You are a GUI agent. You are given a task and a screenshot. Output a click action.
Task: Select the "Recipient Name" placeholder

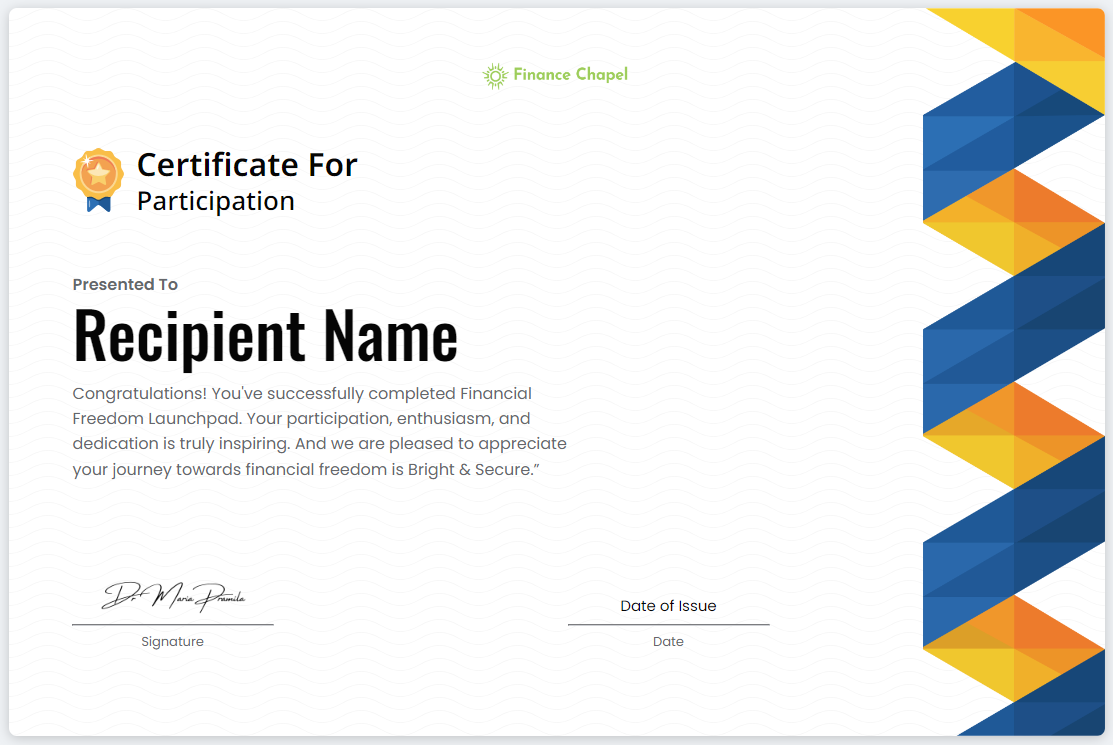coord(265,335)
